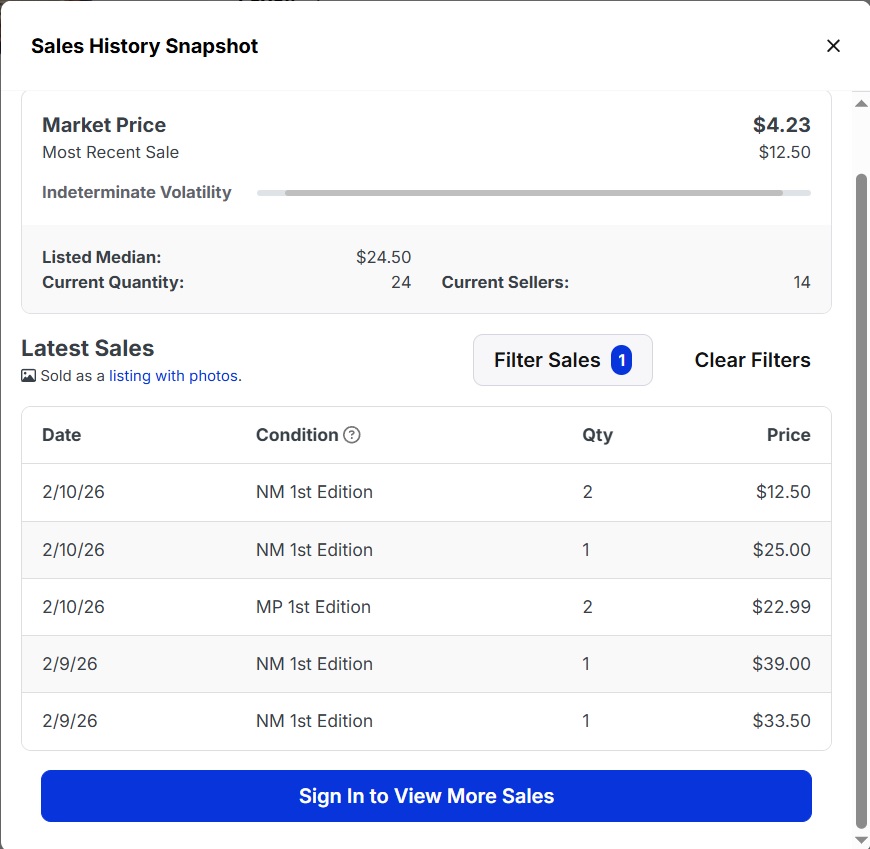Click the Indeterminate Volatility bar
This screenshot has width=870, height=849.
click(x=533, y=192)
